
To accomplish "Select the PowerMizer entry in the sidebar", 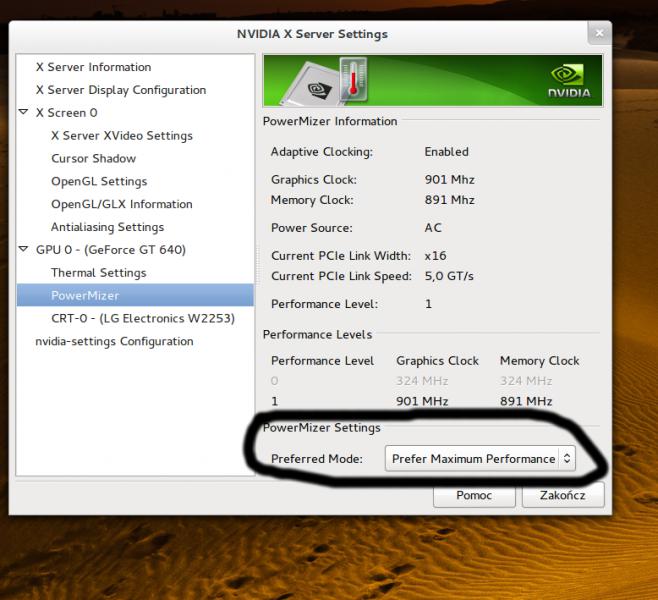I will (x=85, y=295).
